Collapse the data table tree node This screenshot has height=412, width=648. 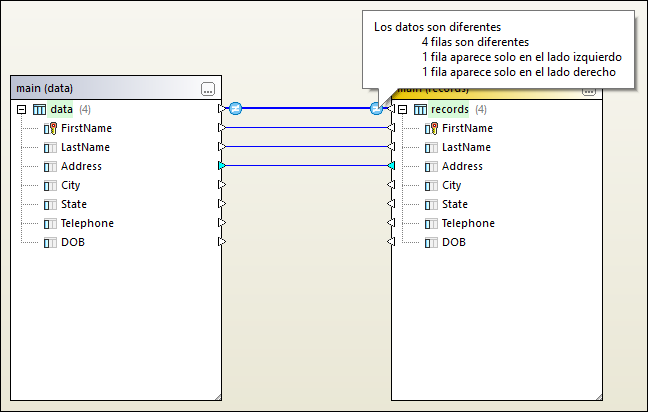tap(21, 110)
